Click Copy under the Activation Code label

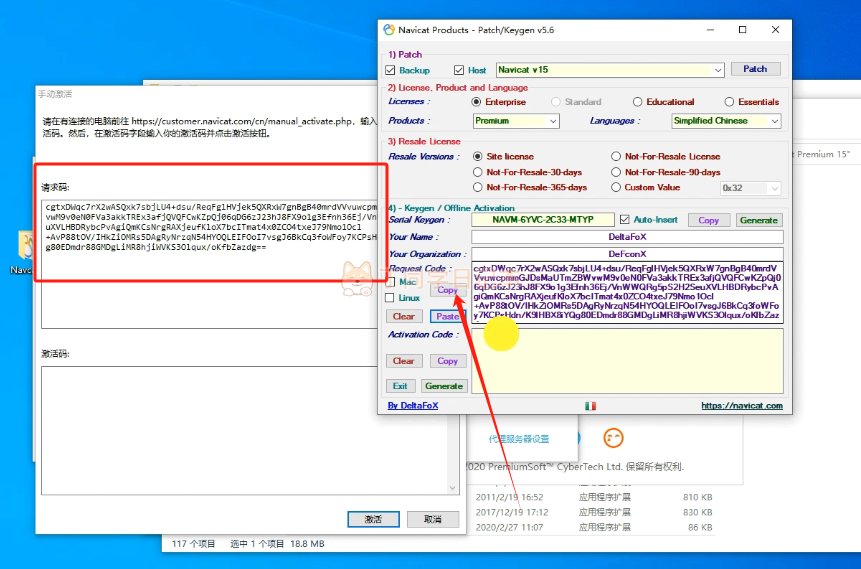[448, 361]
